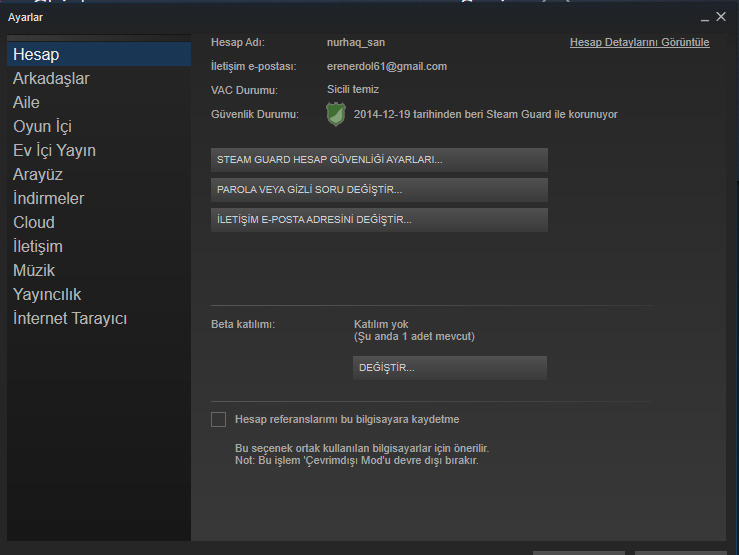The image size is (739, 555).
Task: Click the beta katılımı Değiştir button
Action: pos(450,367)
